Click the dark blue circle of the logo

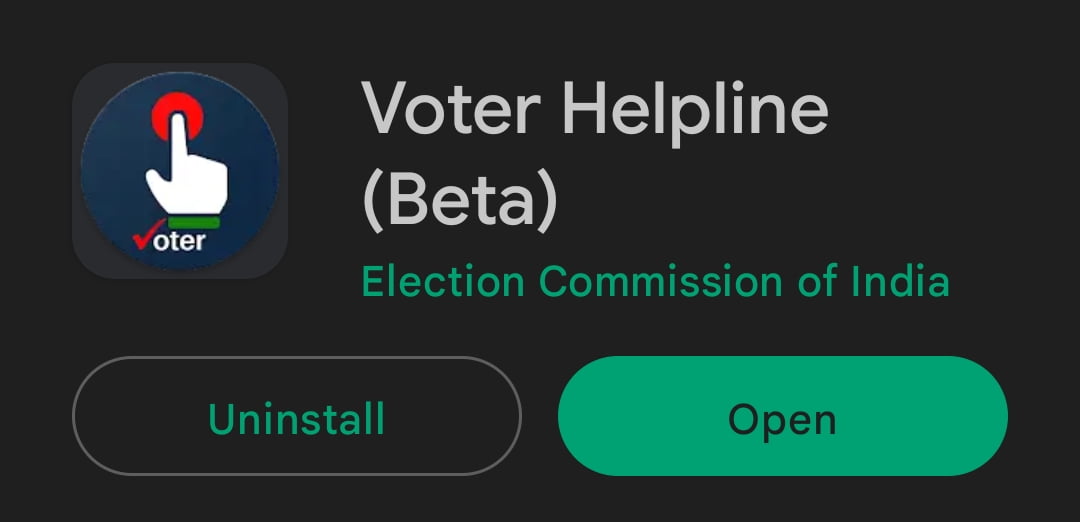coord(180,171)
